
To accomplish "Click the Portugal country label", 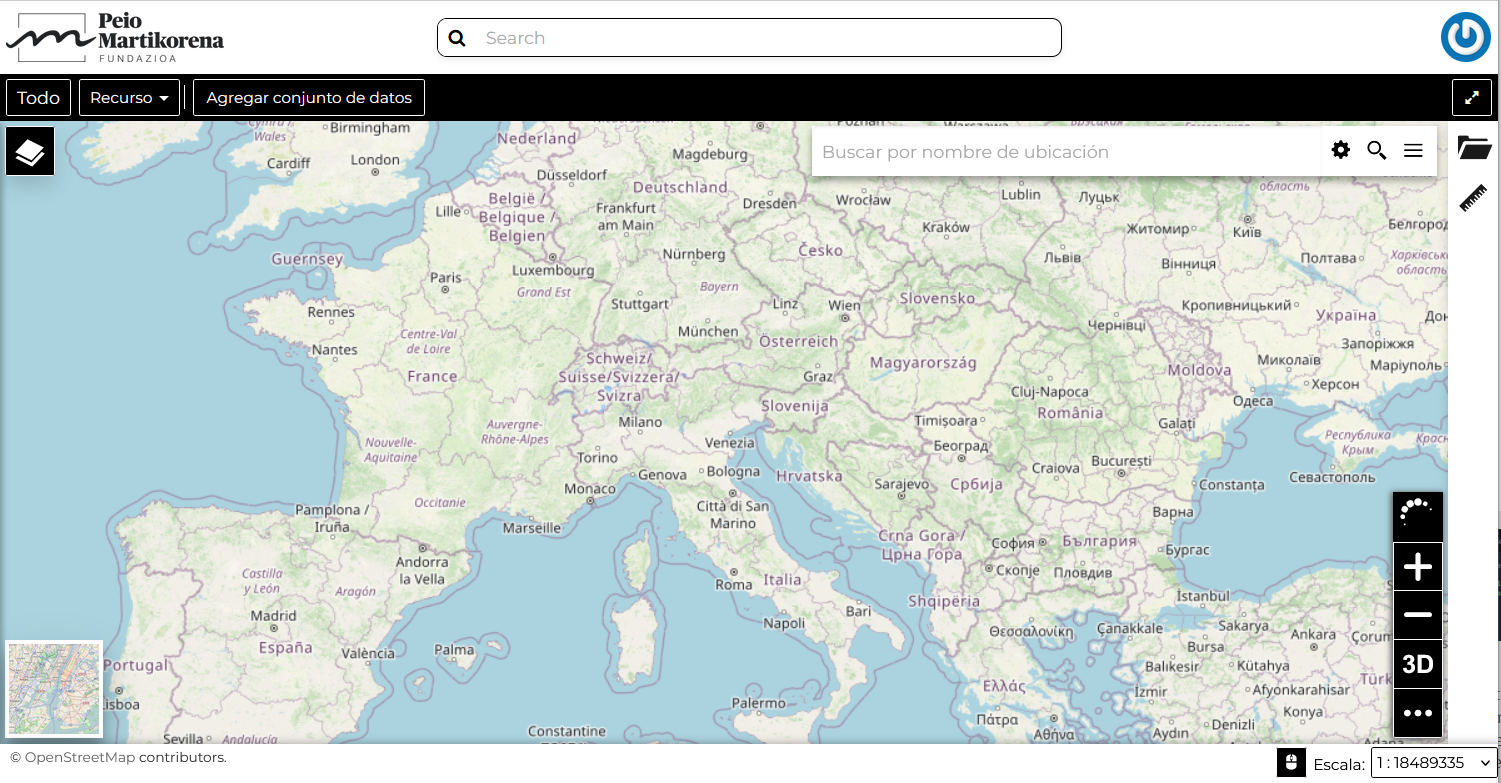I will pos(137,665).
